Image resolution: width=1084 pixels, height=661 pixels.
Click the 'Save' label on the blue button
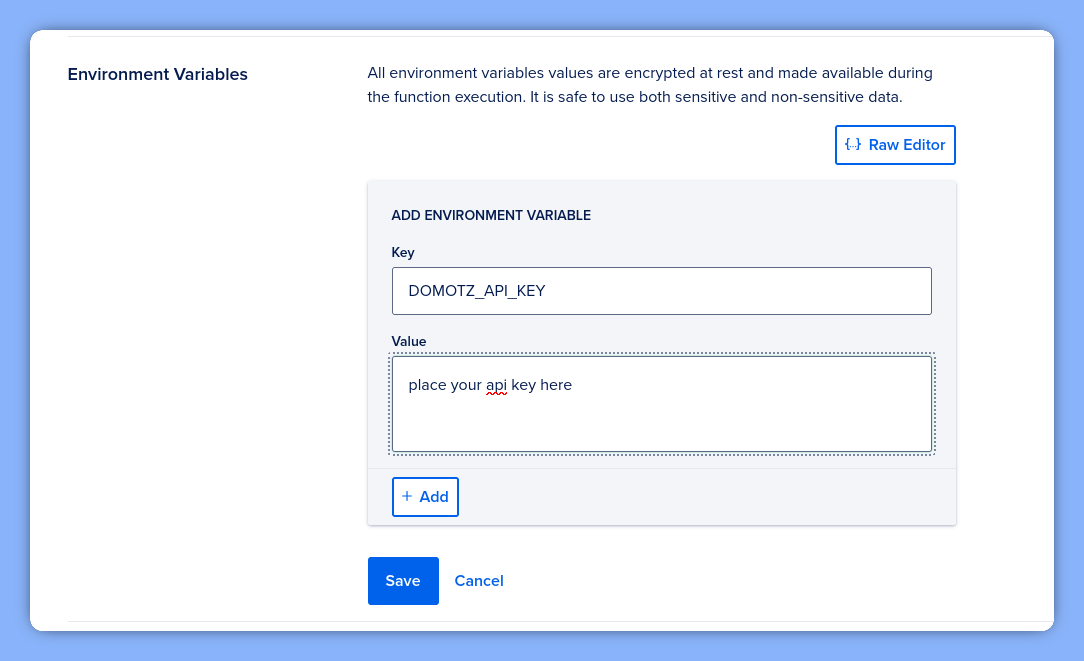(403, 580)
